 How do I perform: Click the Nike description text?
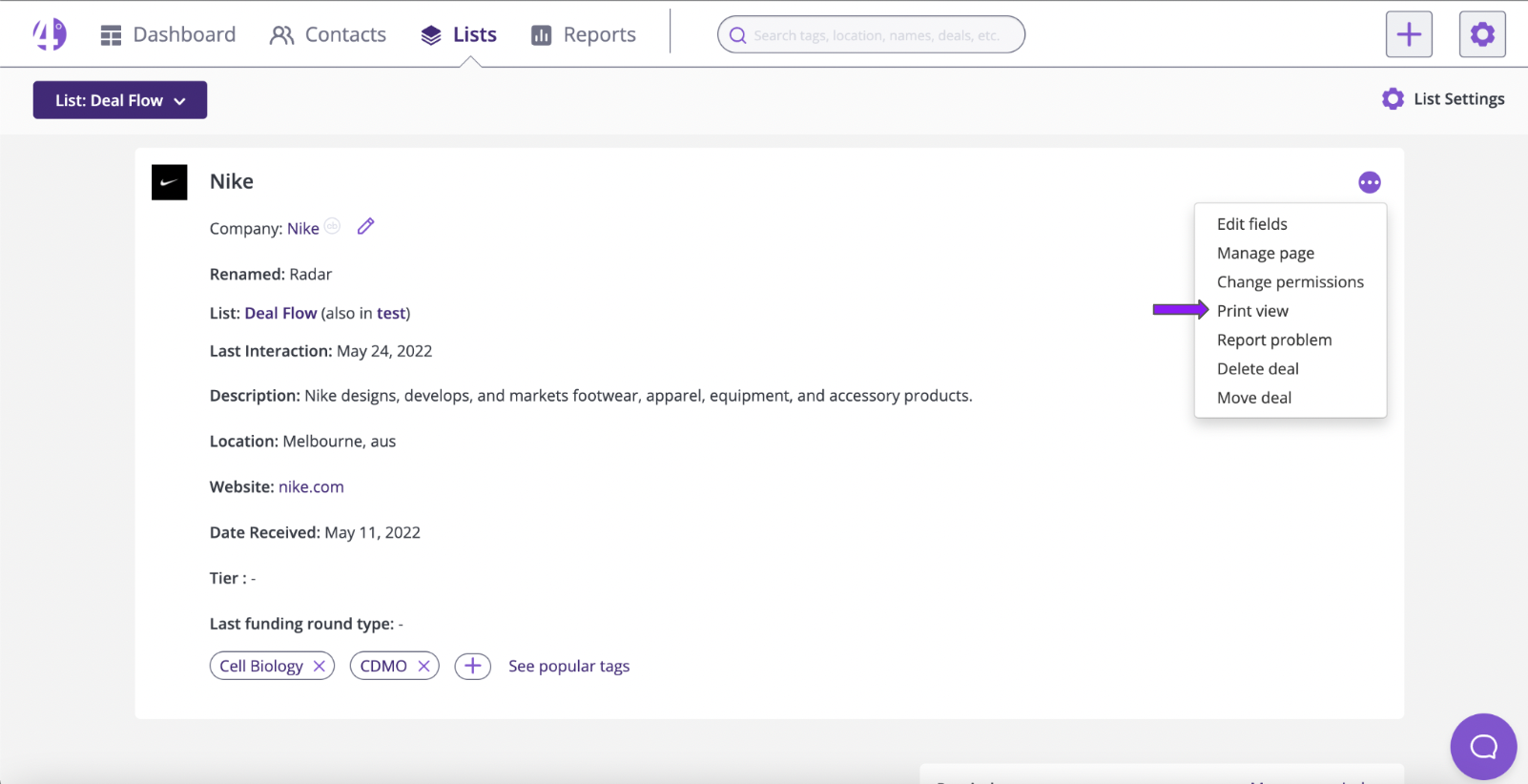point(638,396)
